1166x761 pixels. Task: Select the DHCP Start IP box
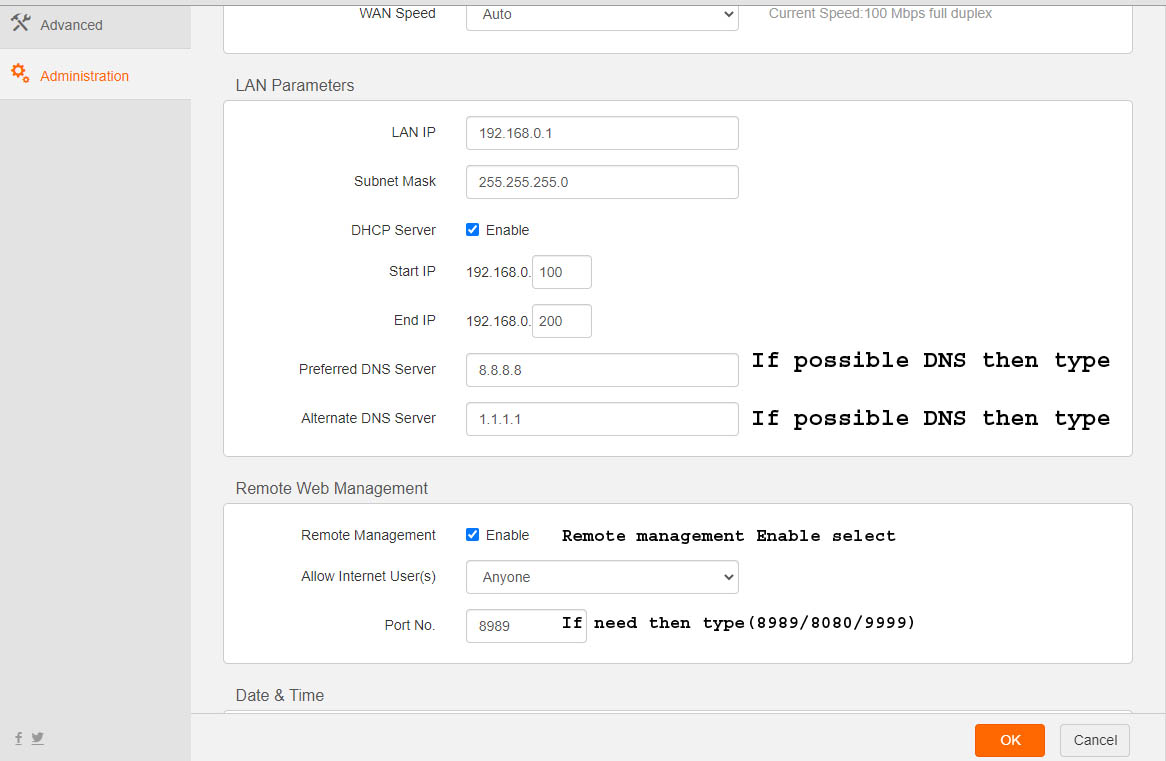click(x=562, y=272)
